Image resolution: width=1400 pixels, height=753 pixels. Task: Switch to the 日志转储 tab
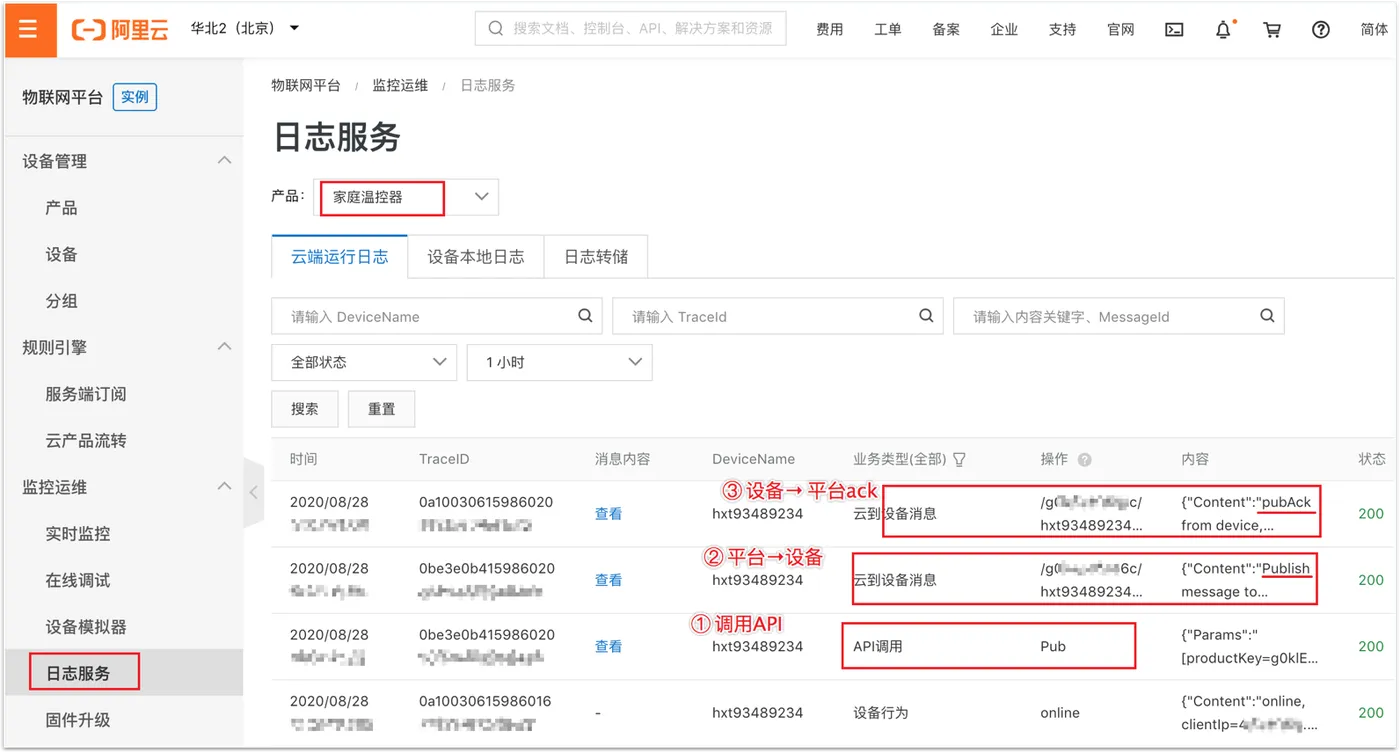click(596, 257)
